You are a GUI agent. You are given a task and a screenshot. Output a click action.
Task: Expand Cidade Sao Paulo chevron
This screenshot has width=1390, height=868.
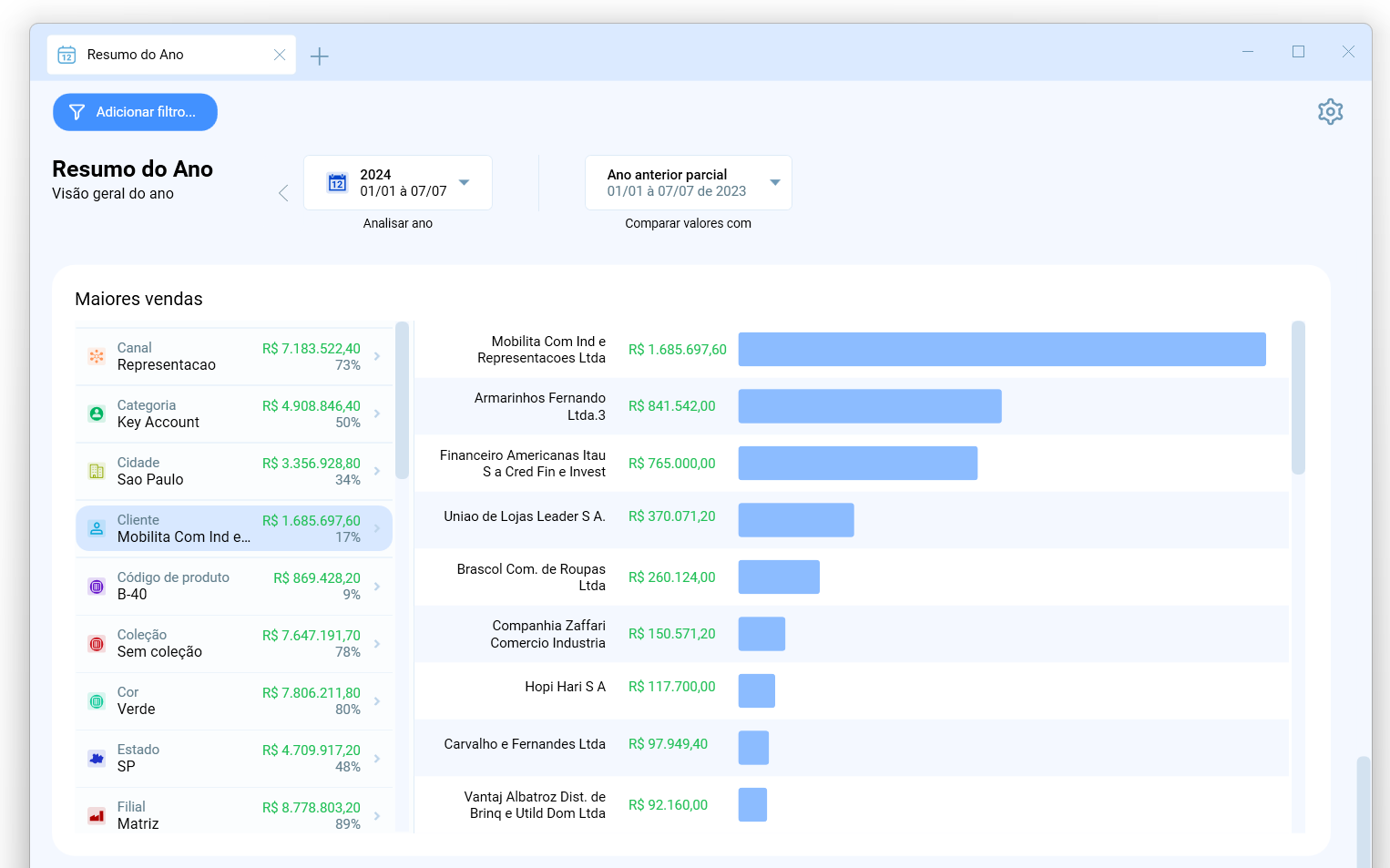pos(377,471)
